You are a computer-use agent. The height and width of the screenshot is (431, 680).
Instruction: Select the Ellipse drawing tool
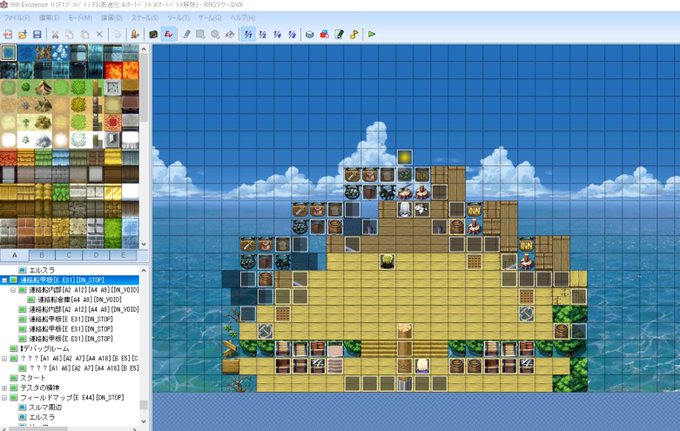point(215,34)
